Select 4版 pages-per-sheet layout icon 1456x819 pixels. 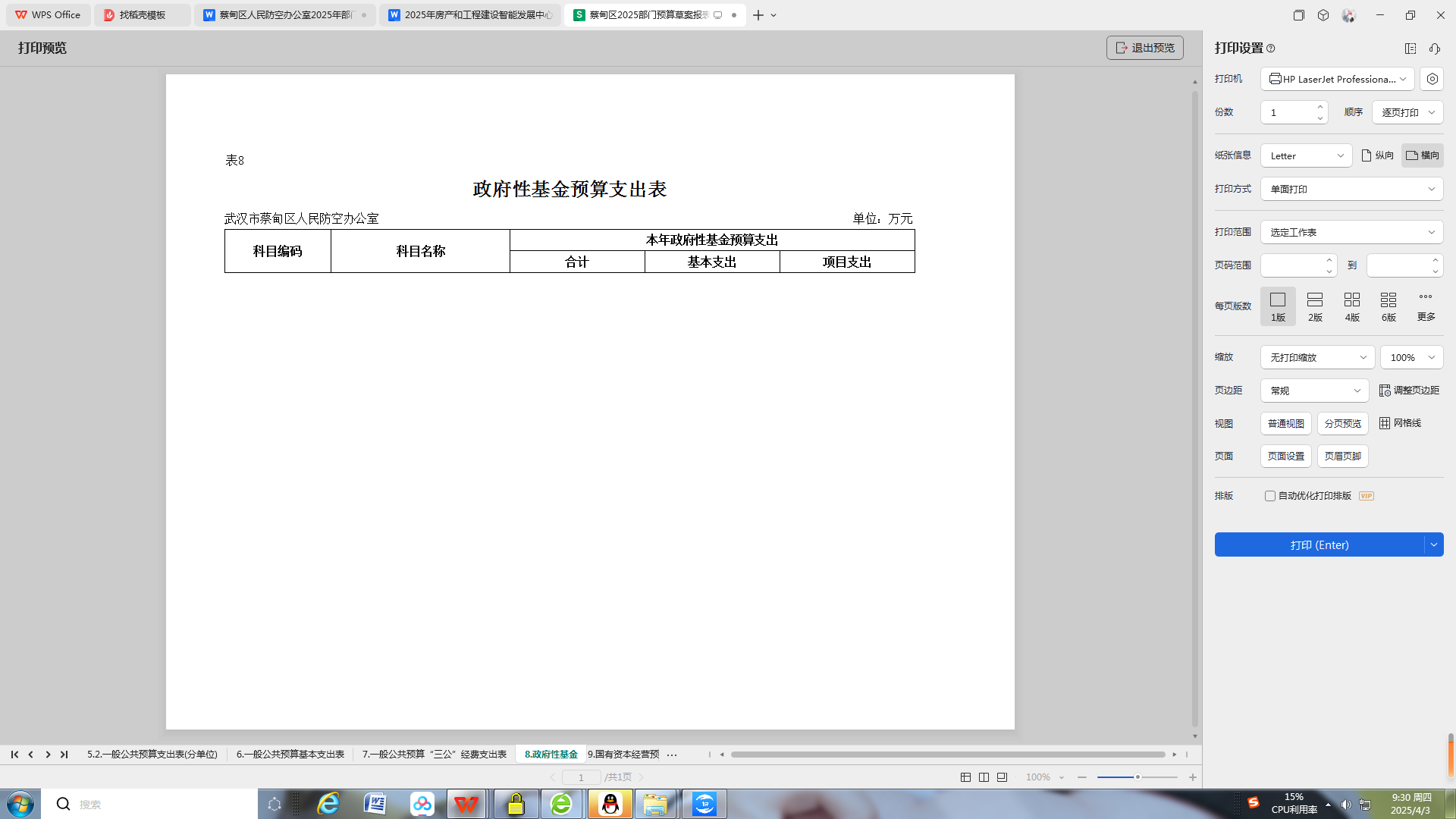pyautogui.click(x=1351, y=306)
